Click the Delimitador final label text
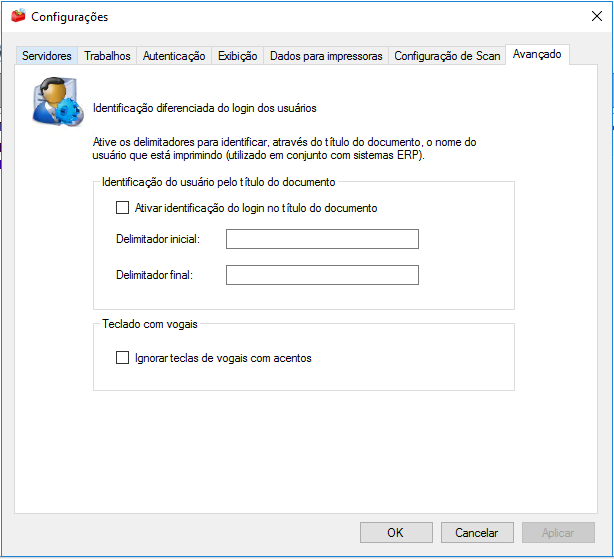The width and height of the screenshot is (614, 559). point(154,275)
